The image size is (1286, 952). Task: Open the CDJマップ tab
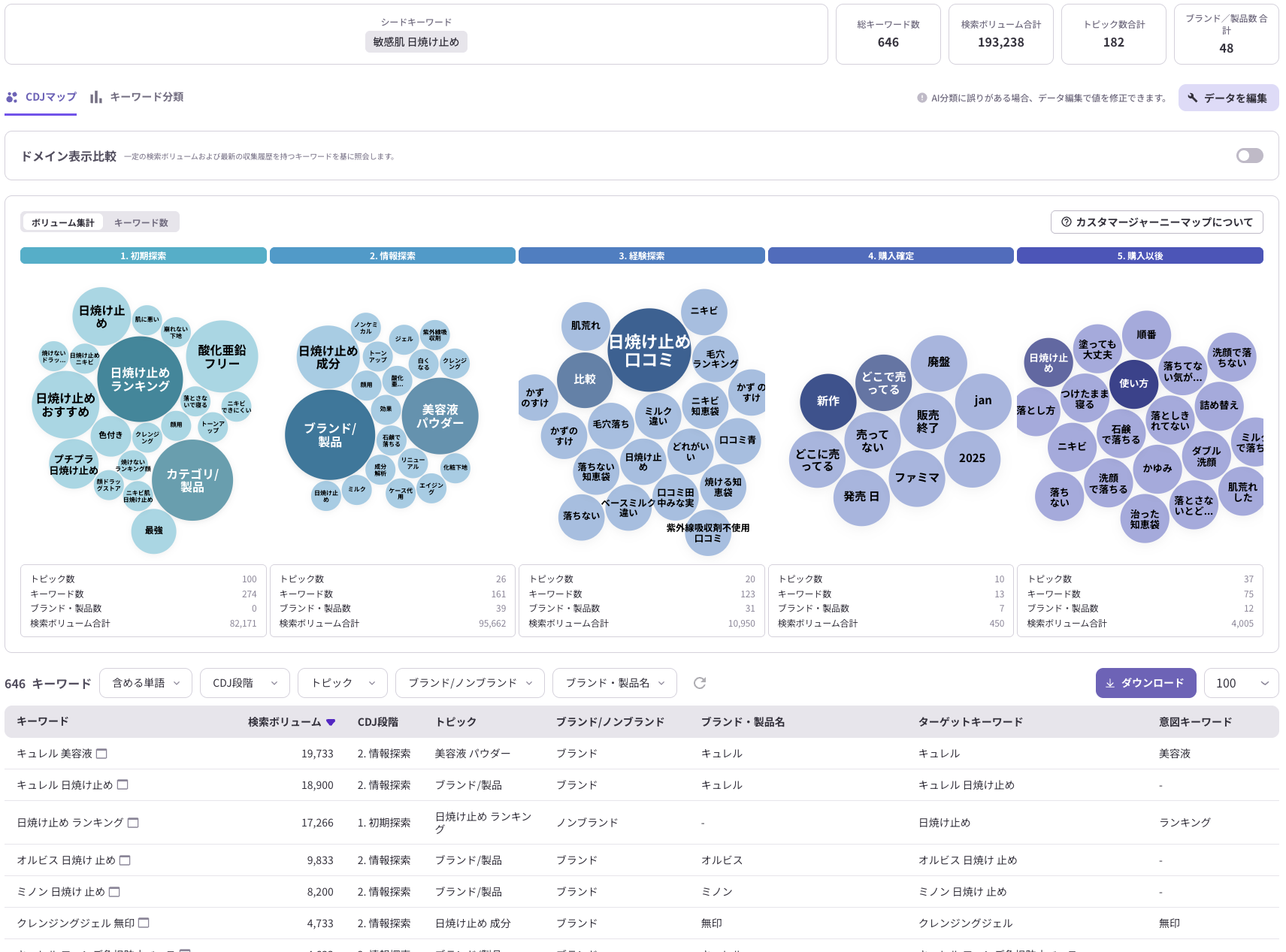[x=41, y=97]
